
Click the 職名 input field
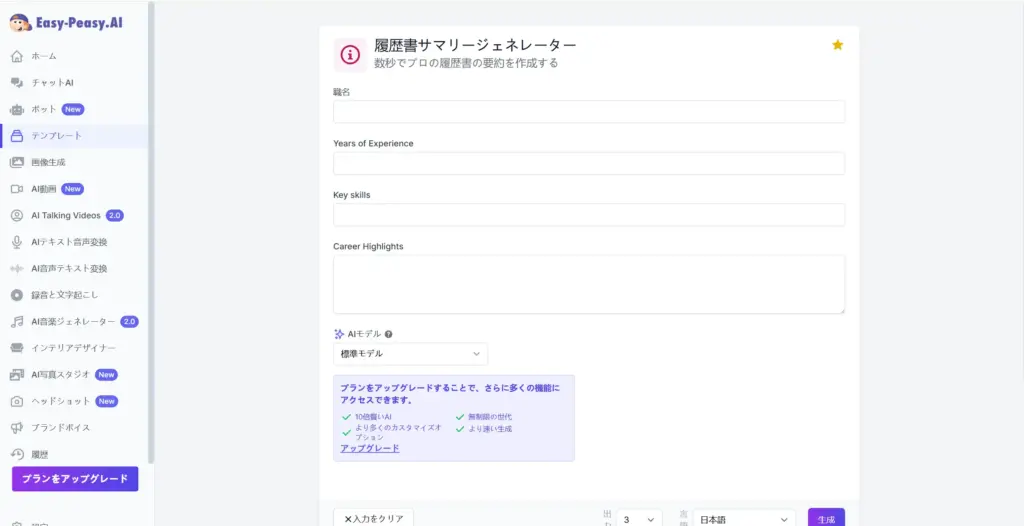[588, 111]
